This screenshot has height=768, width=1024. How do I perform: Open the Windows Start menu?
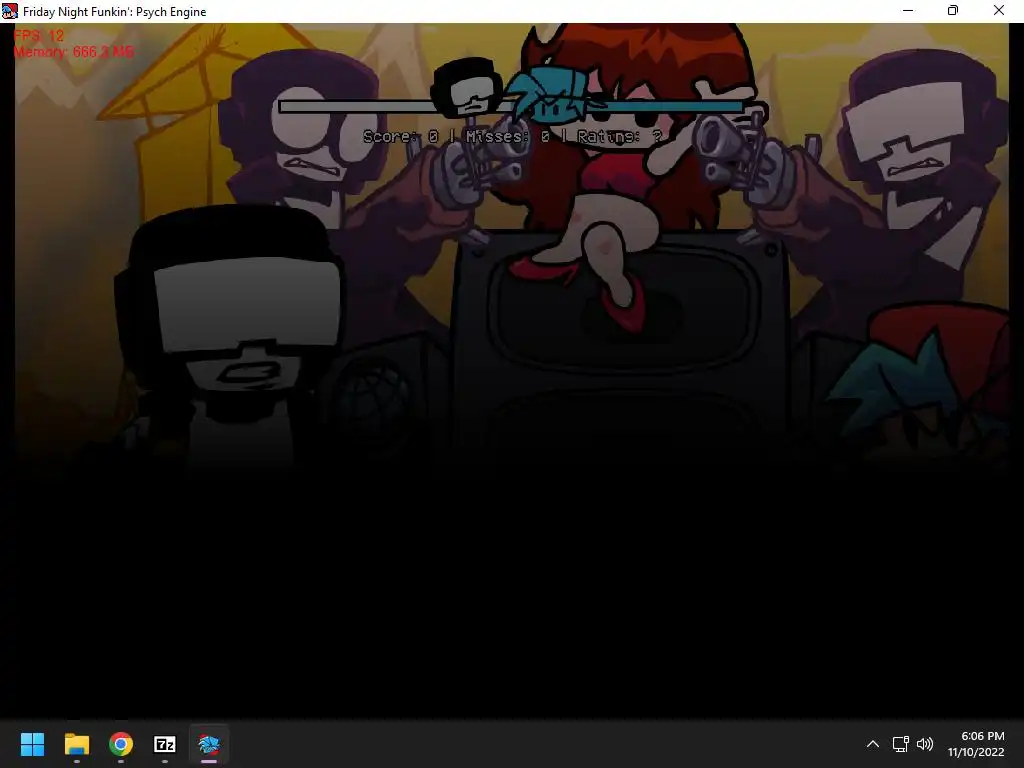[x=32, y=744]
